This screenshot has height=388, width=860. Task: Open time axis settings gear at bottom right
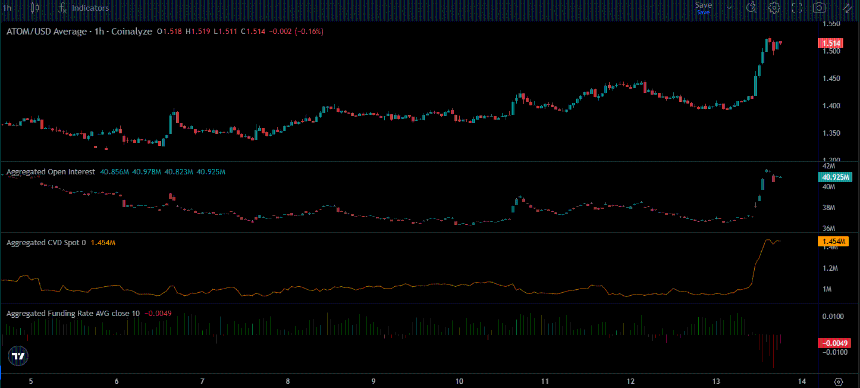(x=839, y=381)
